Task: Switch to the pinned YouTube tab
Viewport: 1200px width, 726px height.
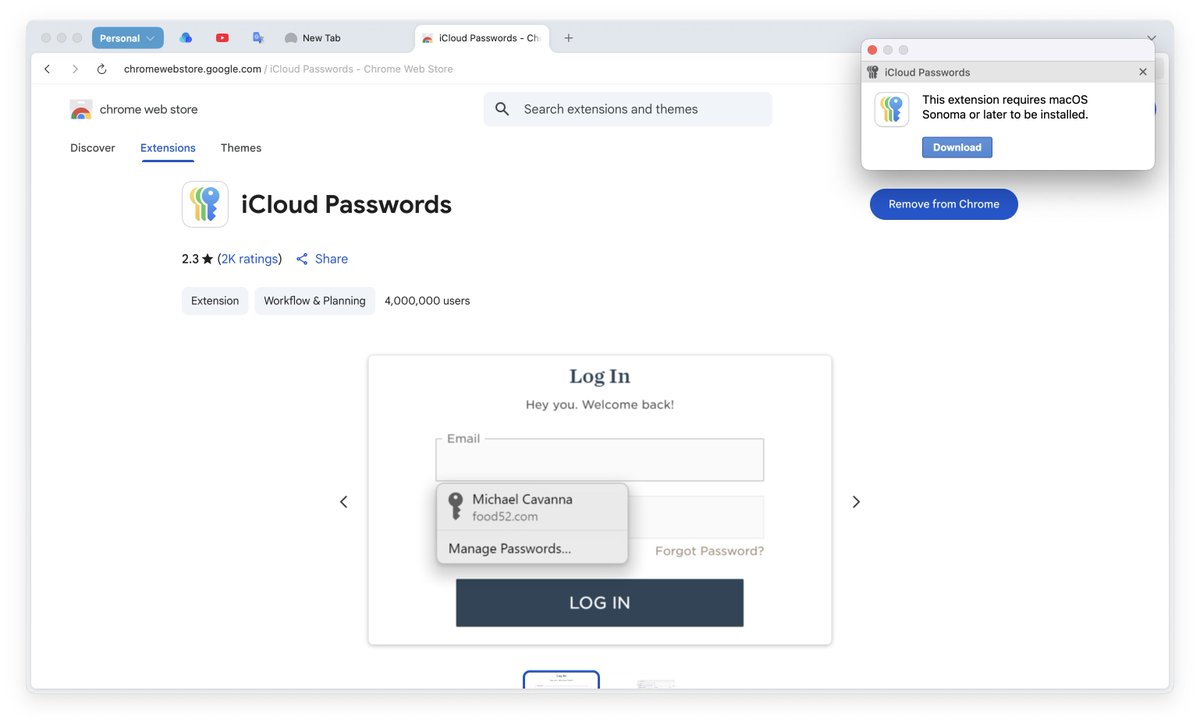Action: coord(222,38)
